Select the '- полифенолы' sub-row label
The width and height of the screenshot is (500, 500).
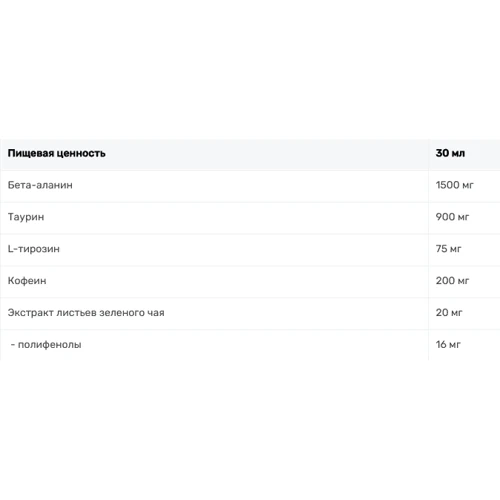click(x=46, y=345)
